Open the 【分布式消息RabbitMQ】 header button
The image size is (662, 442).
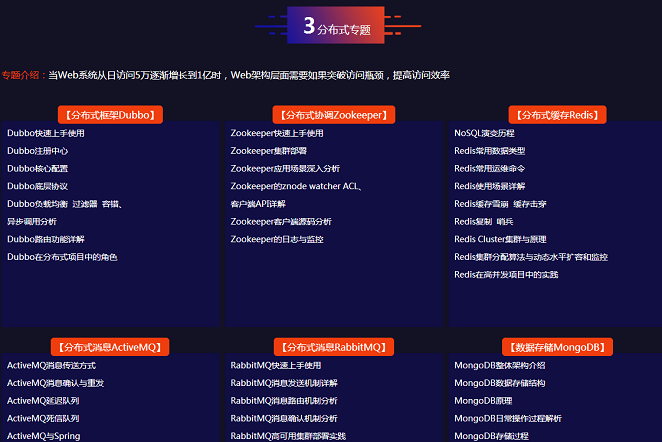(x=334, y=347)
